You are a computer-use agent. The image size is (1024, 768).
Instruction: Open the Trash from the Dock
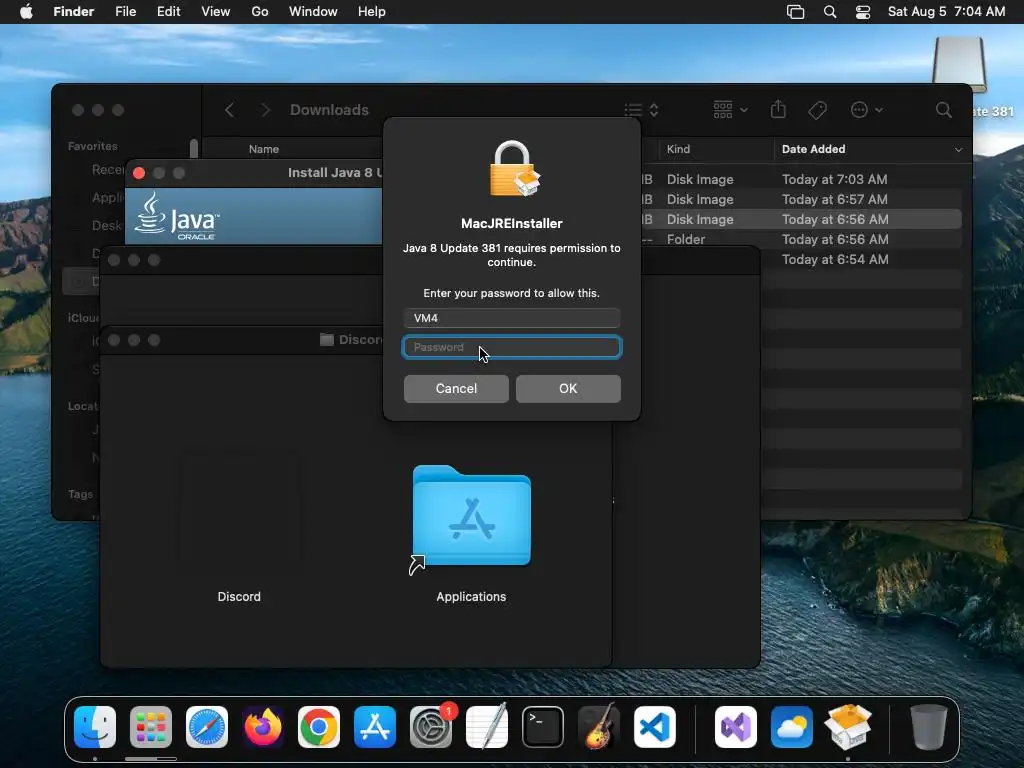coord(928,727)
